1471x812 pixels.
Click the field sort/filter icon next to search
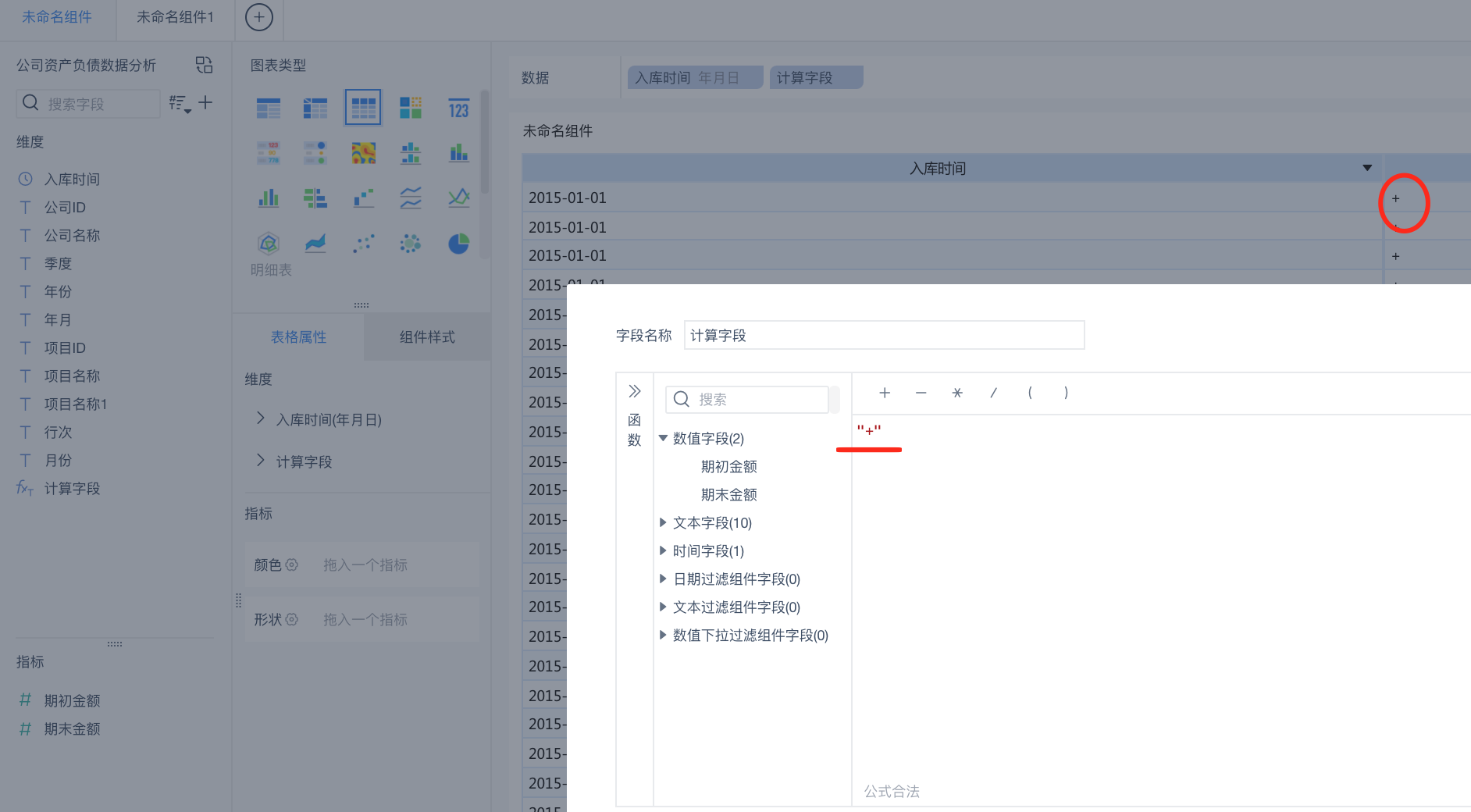pos(180,104)
